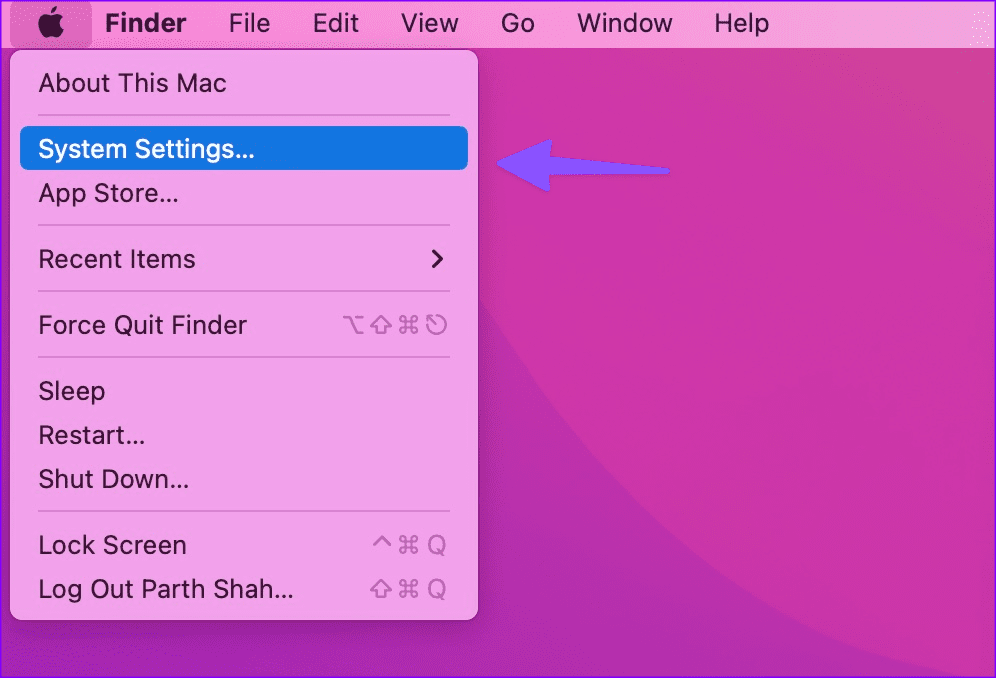The height and width of the screenshot is (678, 996).
Task: Select Log Out Parth Shah…
Action: tap(244, 589)
